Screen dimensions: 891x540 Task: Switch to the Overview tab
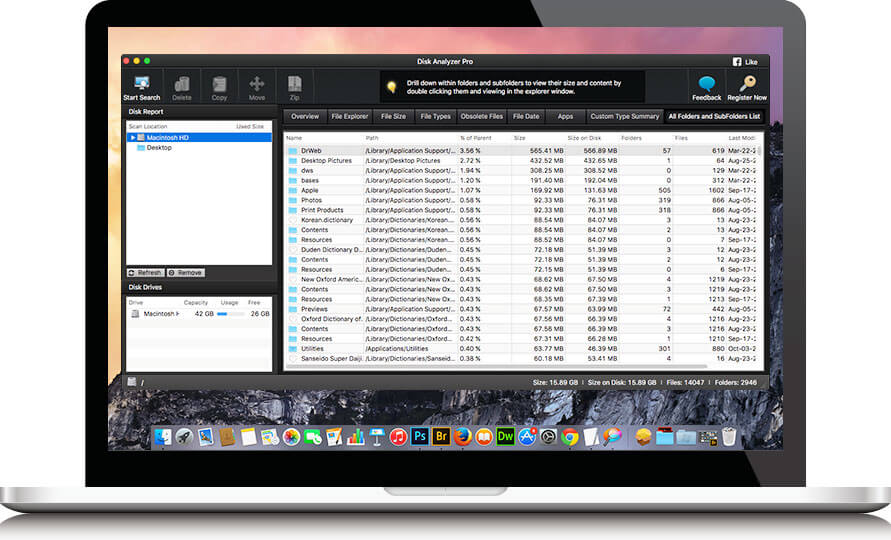[x=305, y=117]
